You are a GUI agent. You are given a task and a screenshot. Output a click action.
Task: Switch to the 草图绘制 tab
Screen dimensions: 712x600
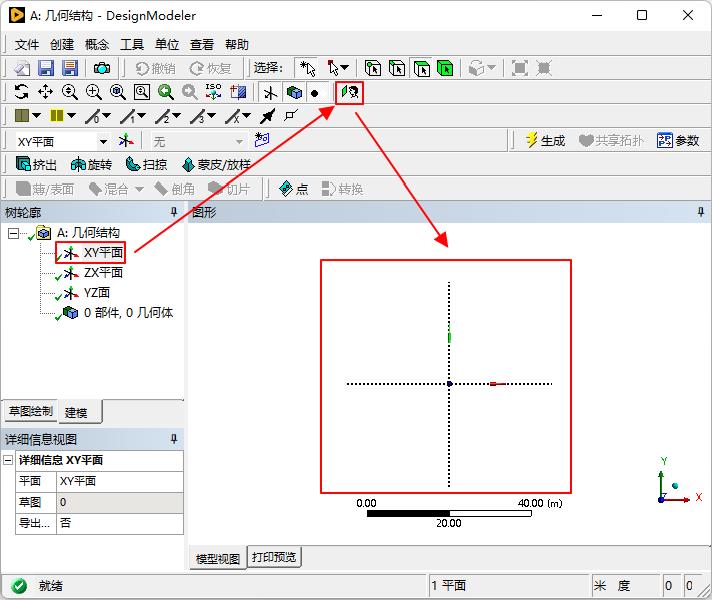(30, 412)
